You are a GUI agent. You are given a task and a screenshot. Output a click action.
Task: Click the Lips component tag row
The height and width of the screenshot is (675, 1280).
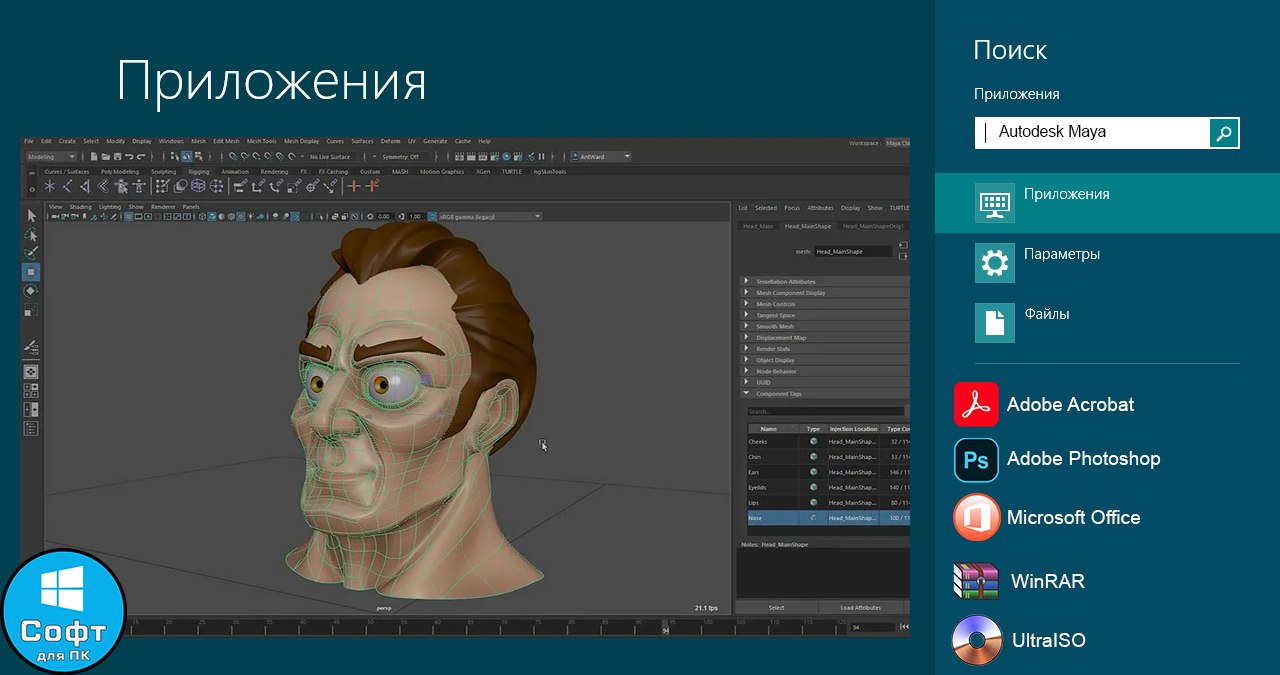[x=829, y=503]
